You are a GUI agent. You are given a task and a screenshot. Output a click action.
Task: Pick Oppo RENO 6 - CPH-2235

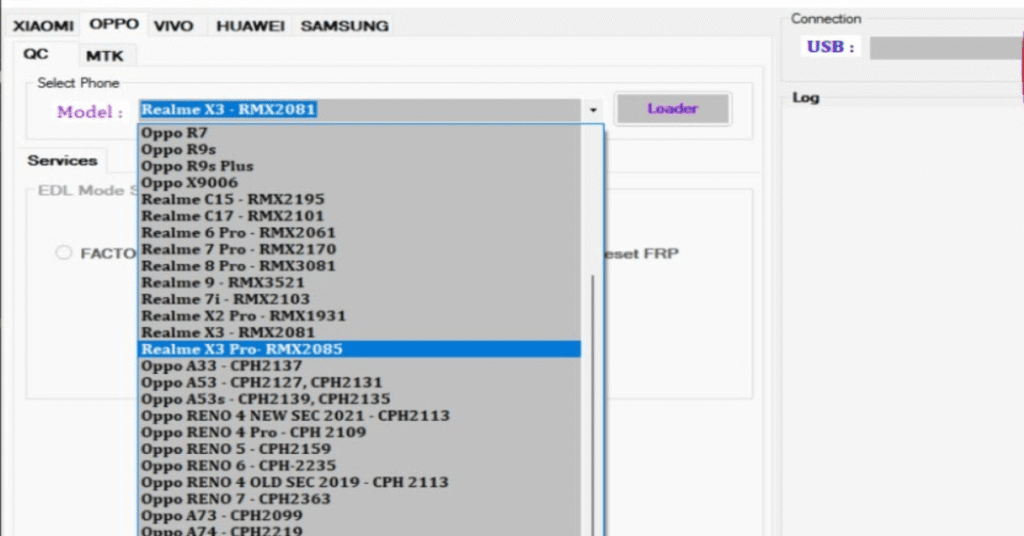[x=360, y=465]
